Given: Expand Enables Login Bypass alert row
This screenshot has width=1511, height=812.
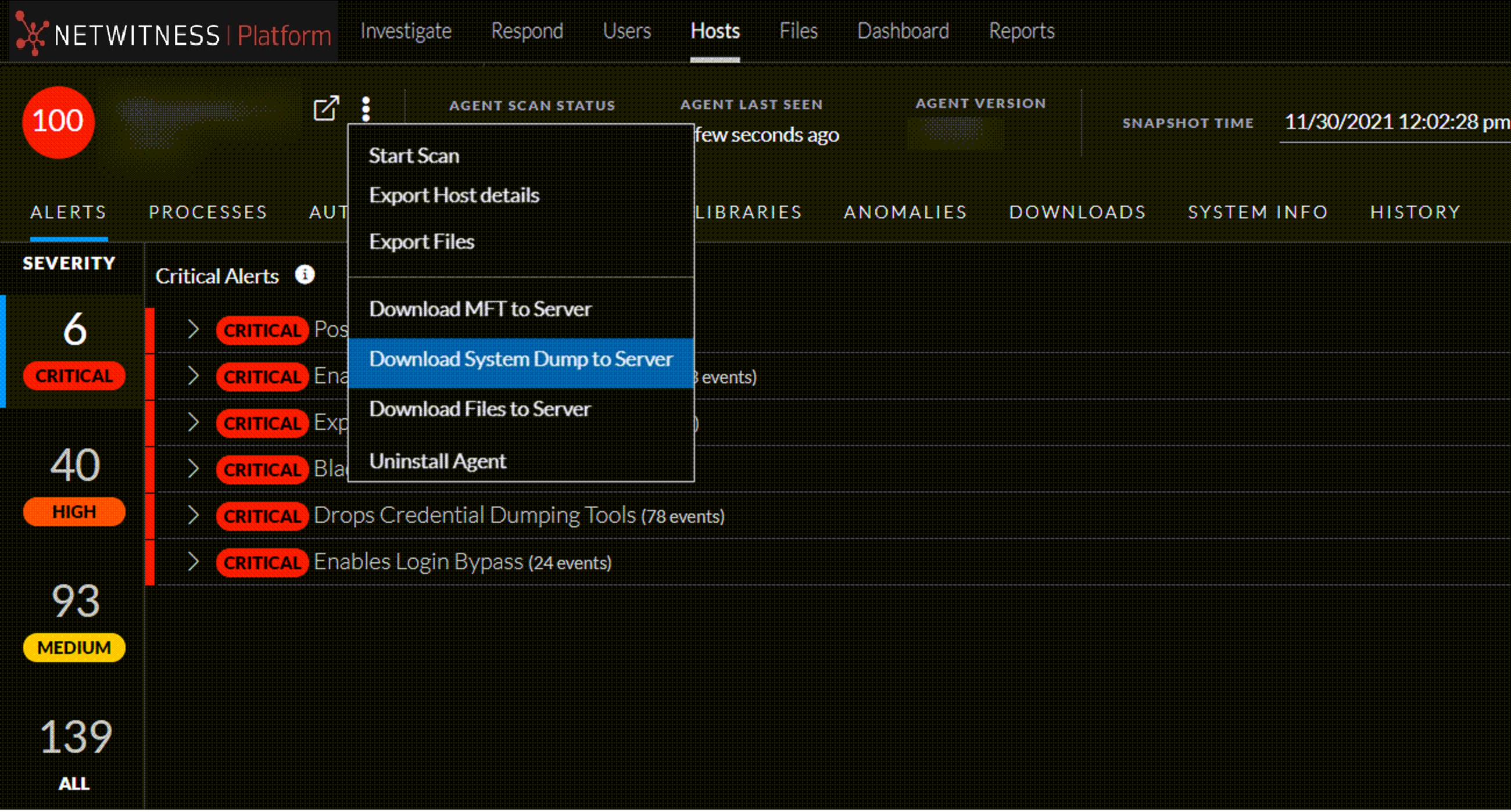Looking at the screenshot, I should [x=193, y=562].
